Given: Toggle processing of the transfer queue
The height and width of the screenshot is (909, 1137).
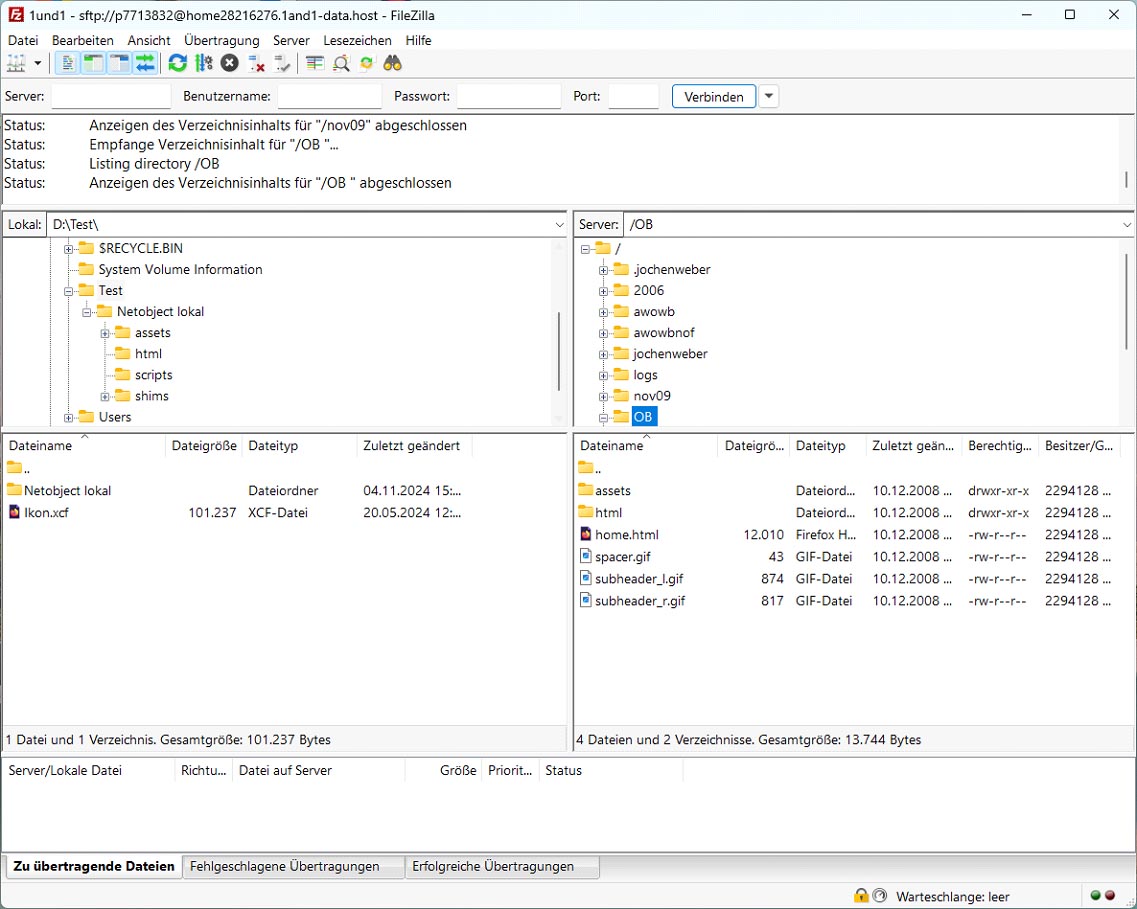Looking at the screenshot, I should (x=204, y=63).
